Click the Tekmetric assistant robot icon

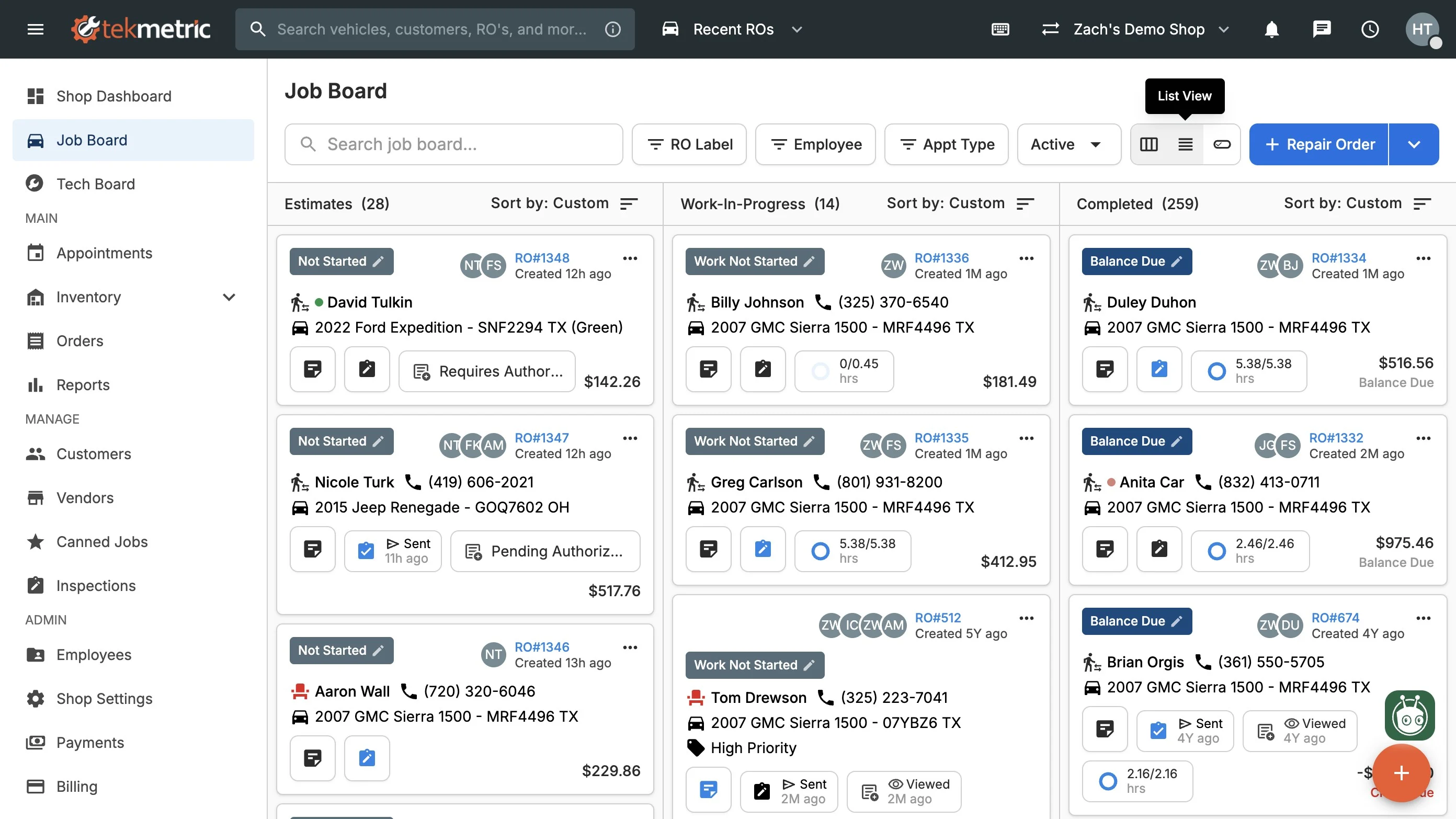click(x=1409, y=715)
